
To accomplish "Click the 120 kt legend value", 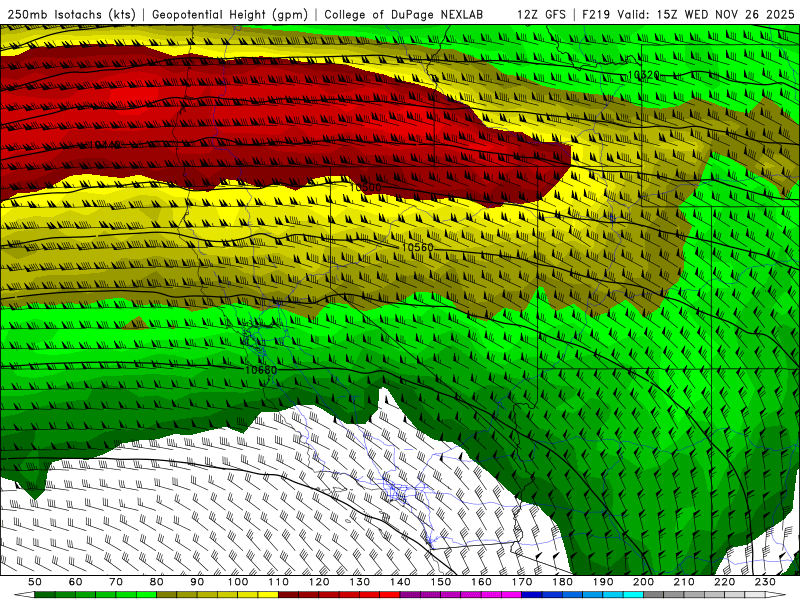I will click(x=319, y=582).
